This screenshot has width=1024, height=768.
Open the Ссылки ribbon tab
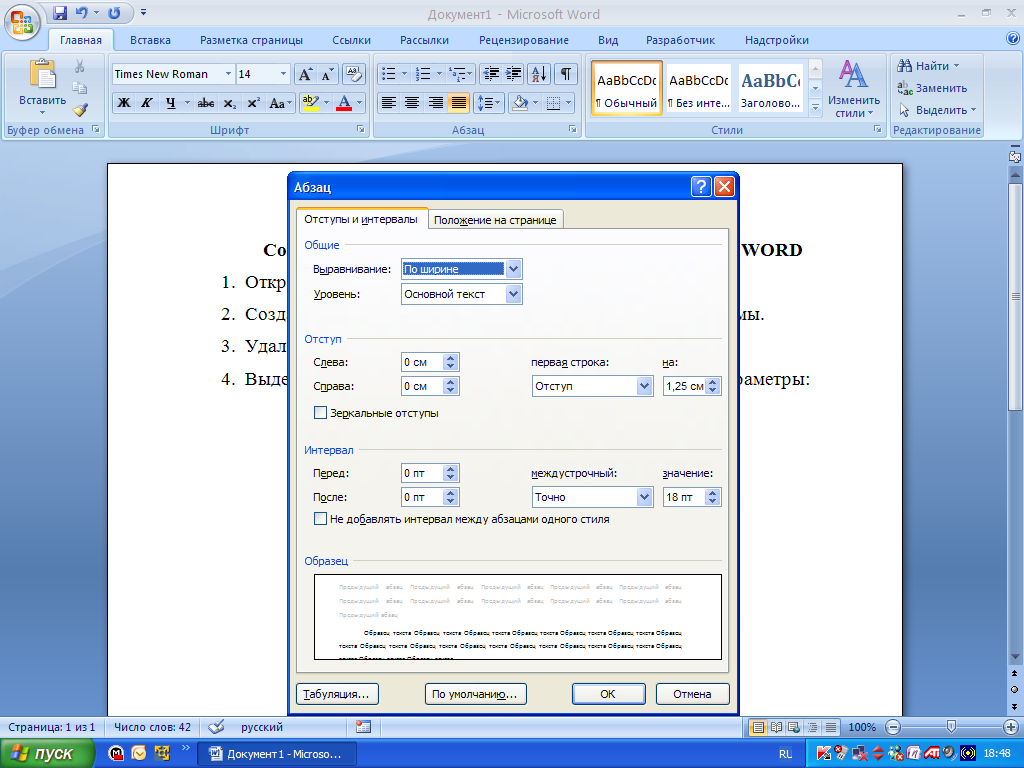click(x=351, y=40)
